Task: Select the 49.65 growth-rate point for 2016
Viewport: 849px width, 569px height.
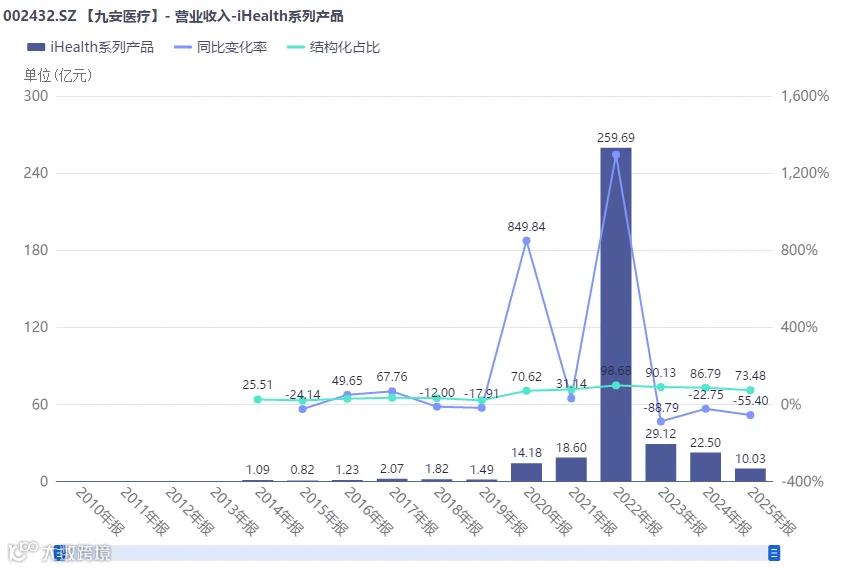Action: [x=347, y=395]
